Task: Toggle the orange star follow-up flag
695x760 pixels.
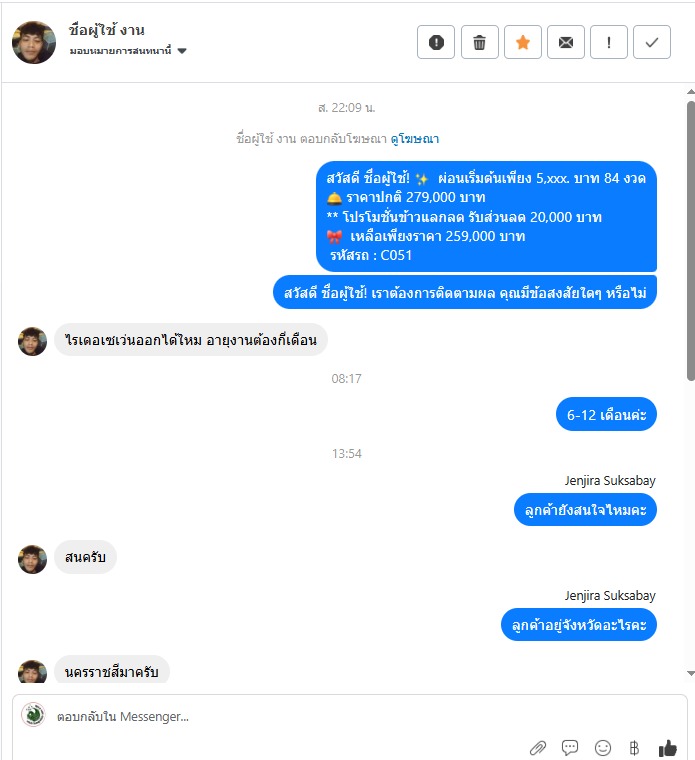Action: 522,42
